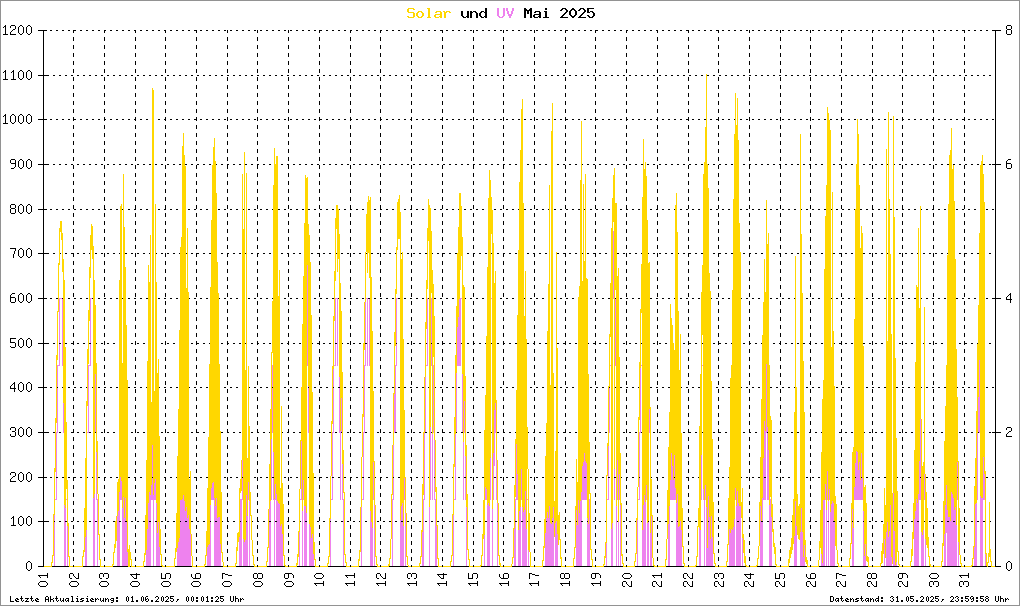Click the 0 label on right UV axis
The width and height of the screenshot is (1020, 606).
(1008, 566)
